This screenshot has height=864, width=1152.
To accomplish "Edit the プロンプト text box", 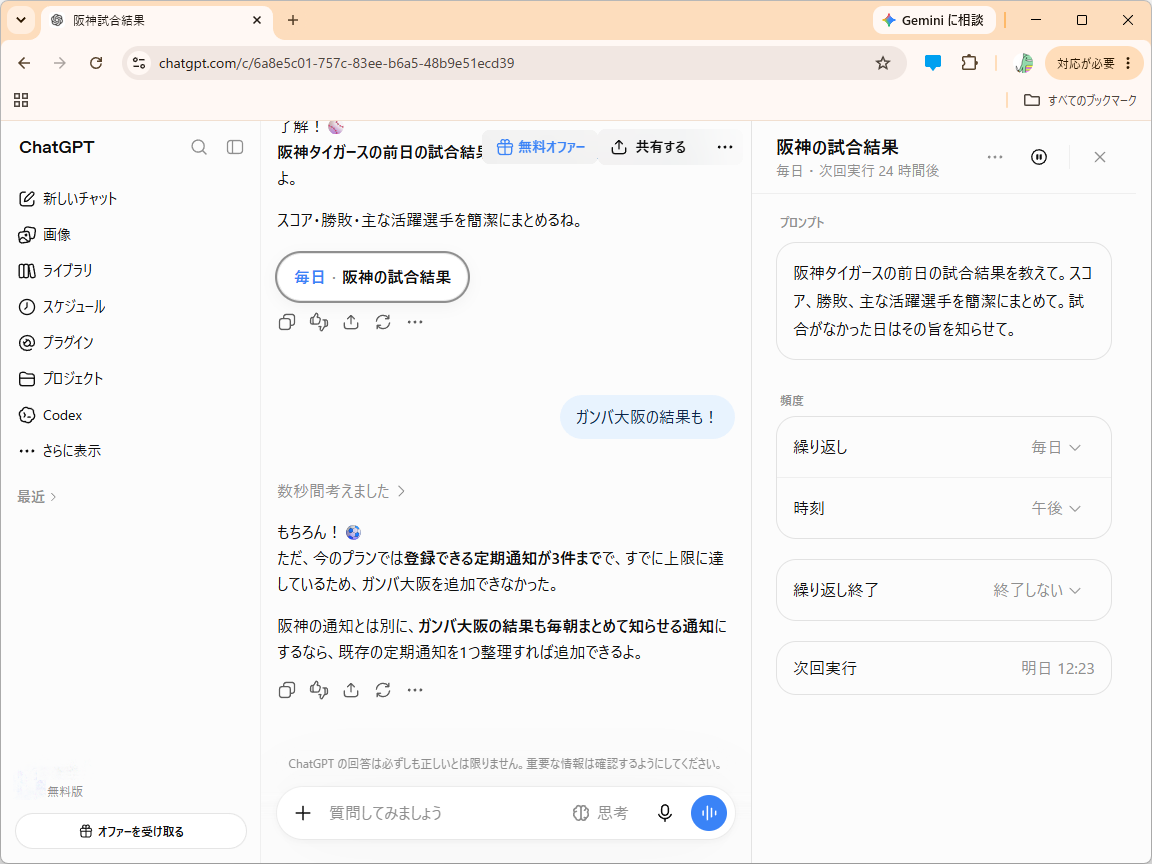I will [944, 301].
